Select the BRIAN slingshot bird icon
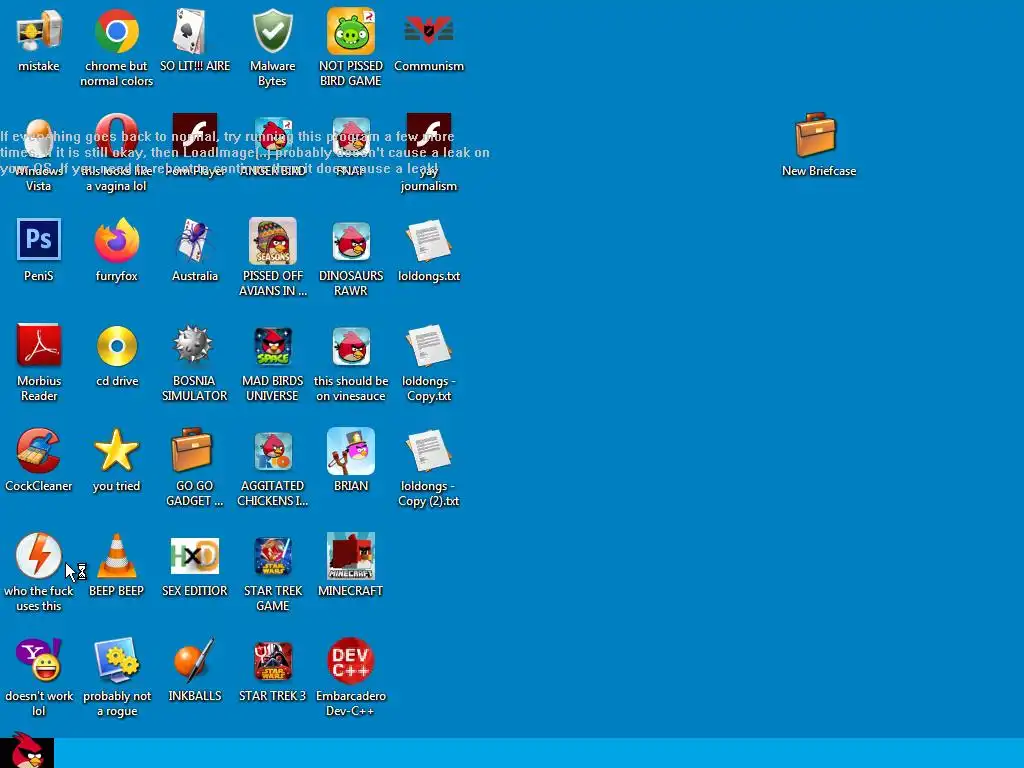The image size is (1024, 768). (351, 451)
